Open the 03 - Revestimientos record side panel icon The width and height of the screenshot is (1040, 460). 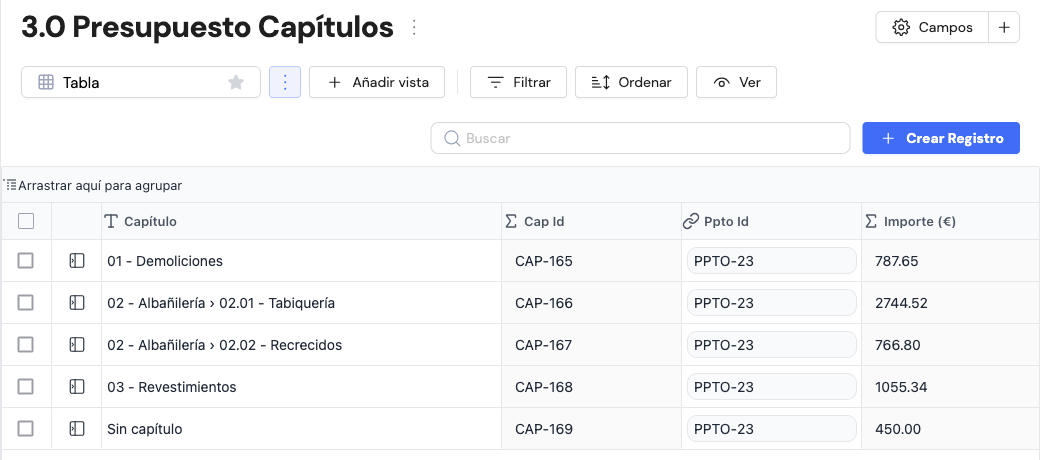pyautogui.click(x=77, y=386)
